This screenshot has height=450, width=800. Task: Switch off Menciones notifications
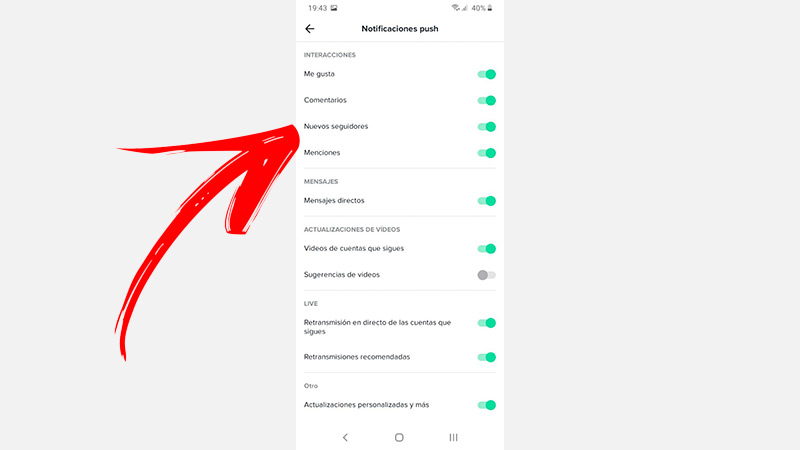pyautogui.click(x=486, y=153)
